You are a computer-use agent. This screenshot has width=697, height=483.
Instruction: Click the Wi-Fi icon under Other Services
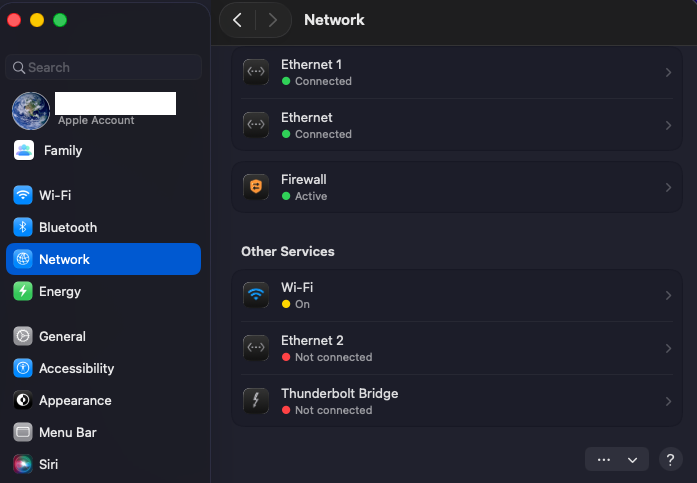pos(256,295)
